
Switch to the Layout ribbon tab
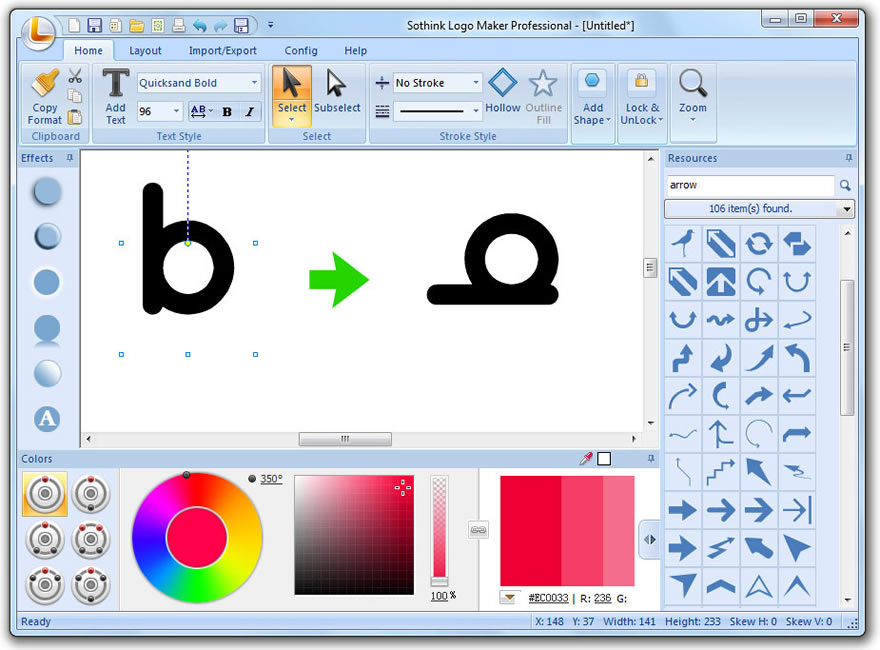point(145,51)
